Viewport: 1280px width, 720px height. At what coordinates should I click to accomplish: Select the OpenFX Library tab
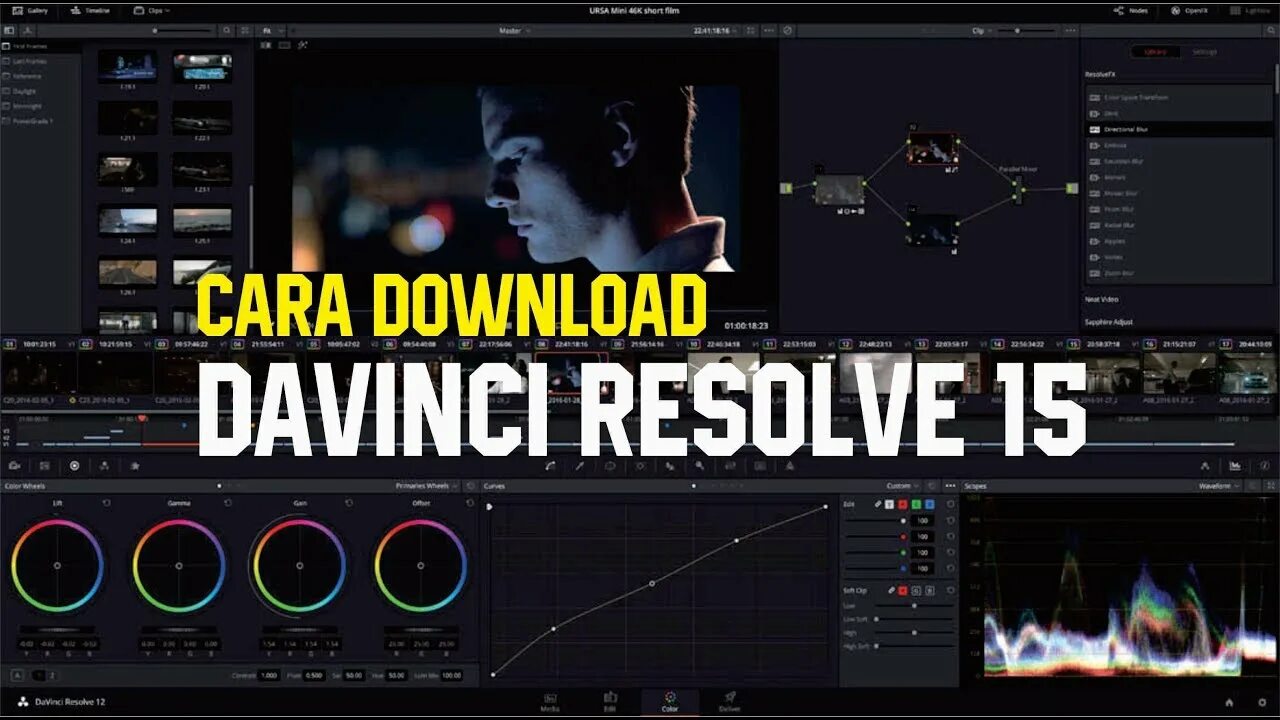1155,52
